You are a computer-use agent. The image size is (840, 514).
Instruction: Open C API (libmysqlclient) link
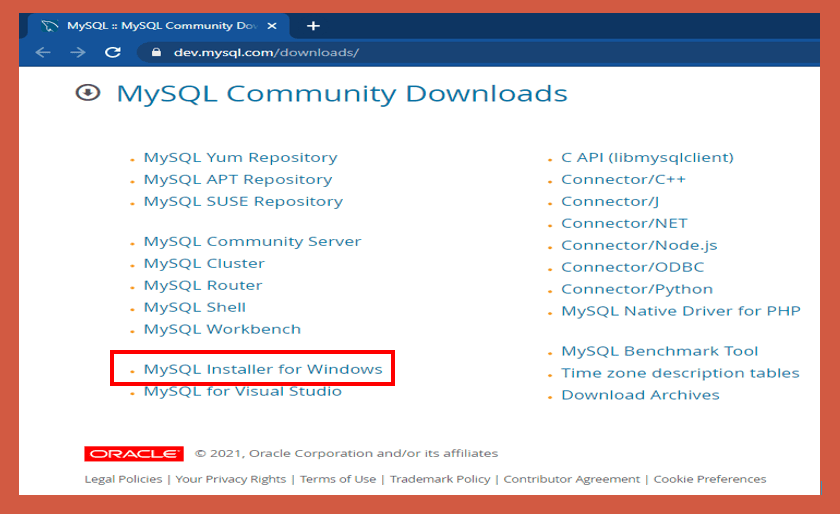point(647,158)
